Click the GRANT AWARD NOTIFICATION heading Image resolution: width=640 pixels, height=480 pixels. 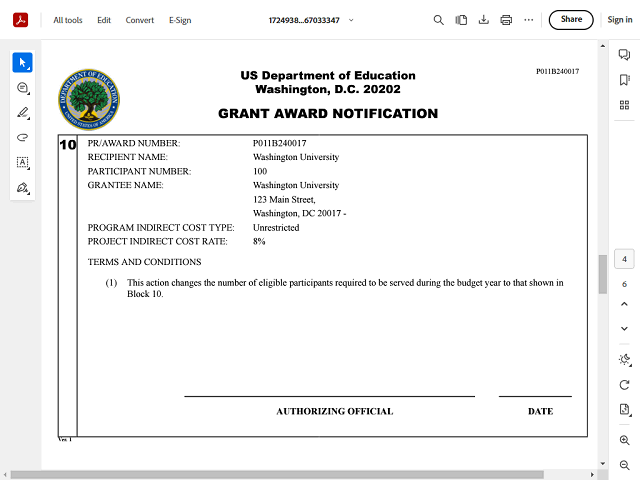coord(328,113)
